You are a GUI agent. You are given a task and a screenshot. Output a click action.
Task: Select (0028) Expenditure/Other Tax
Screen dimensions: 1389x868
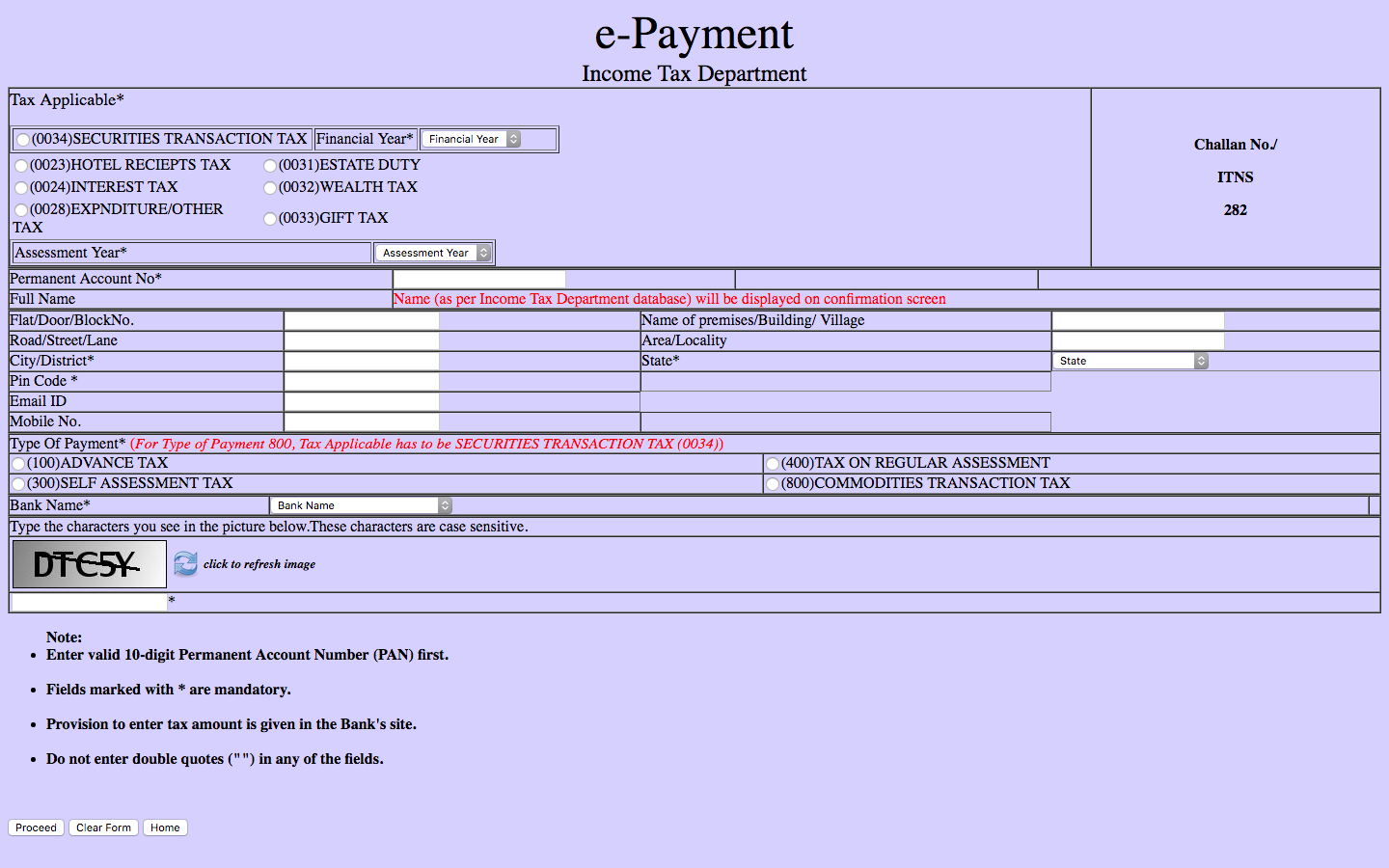pos(21,209)
